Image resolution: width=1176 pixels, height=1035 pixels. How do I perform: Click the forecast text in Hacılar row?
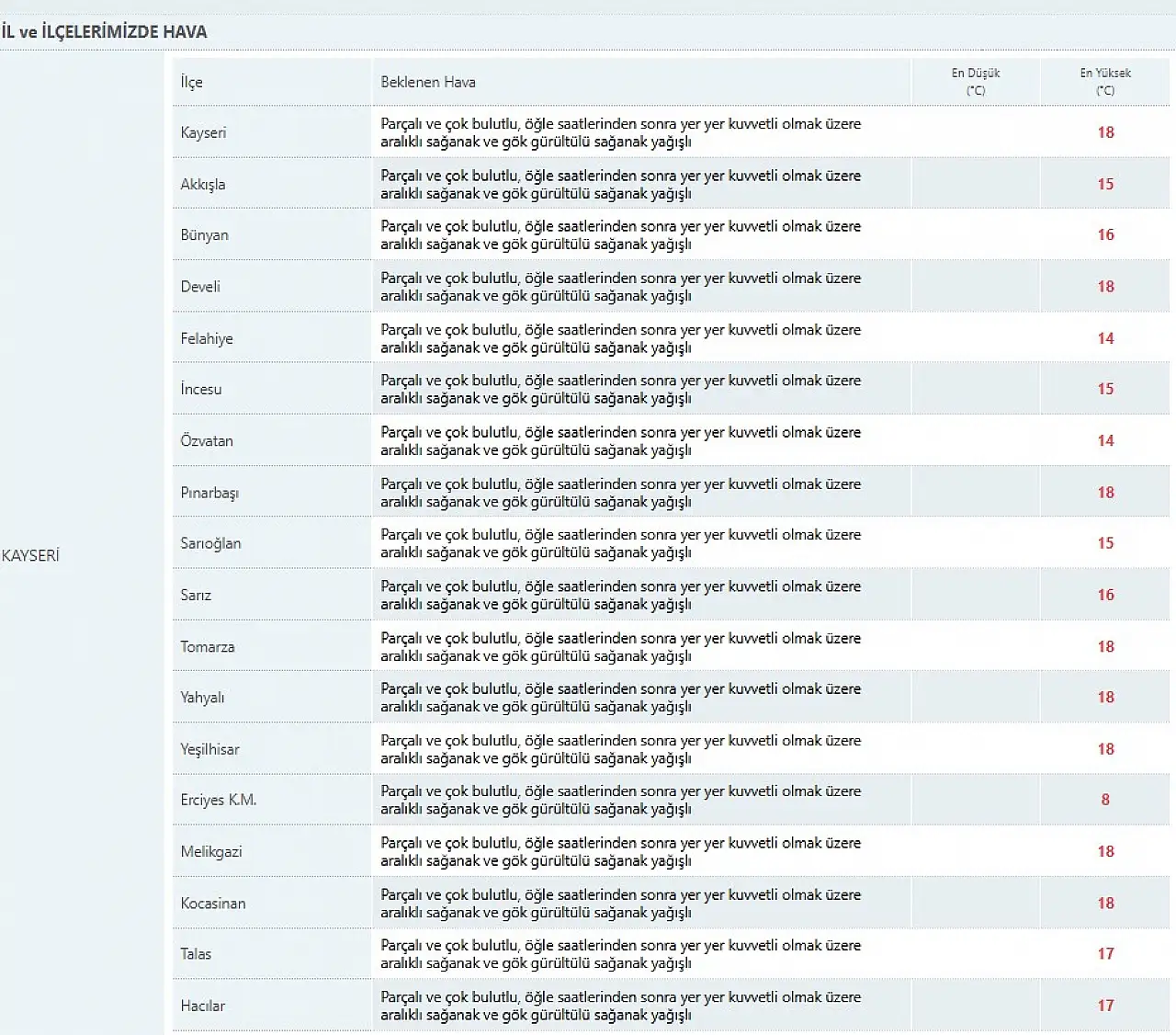pyautogui.click(x=621, y=1006)
